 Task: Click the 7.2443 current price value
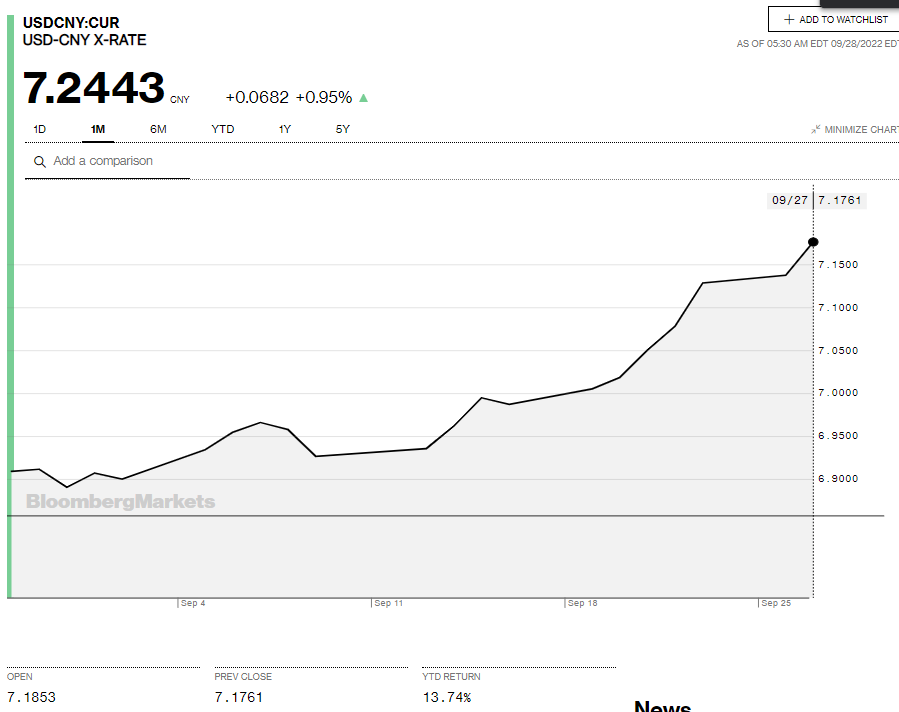(94, 89)
